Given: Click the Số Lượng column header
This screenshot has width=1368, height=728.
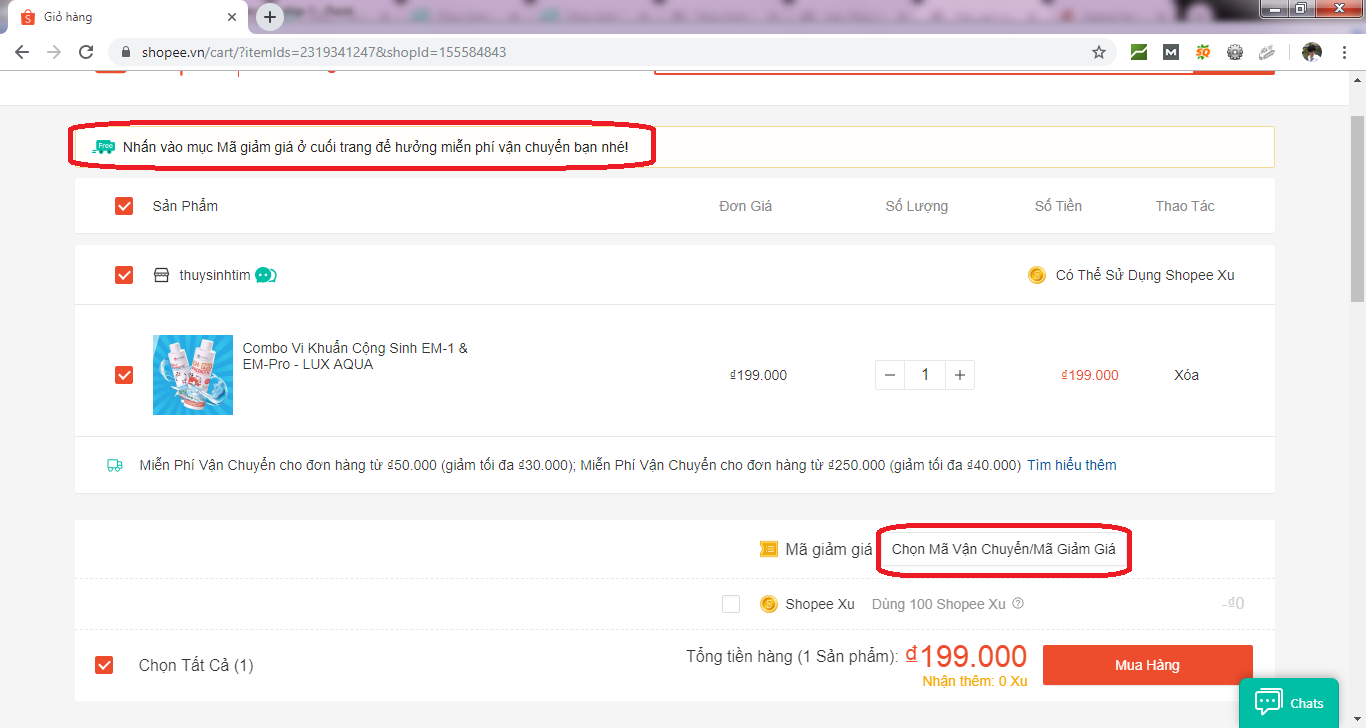Looking at the screenshot, I should point(917,206).
